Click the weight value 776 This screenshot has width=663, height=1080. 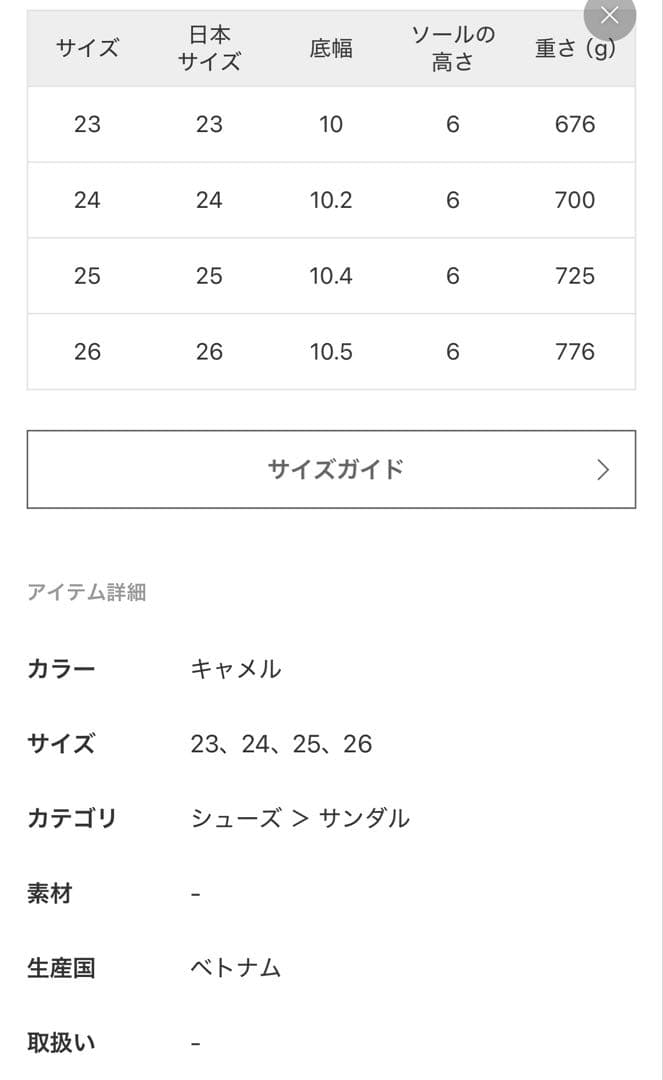tap(572, 352)
